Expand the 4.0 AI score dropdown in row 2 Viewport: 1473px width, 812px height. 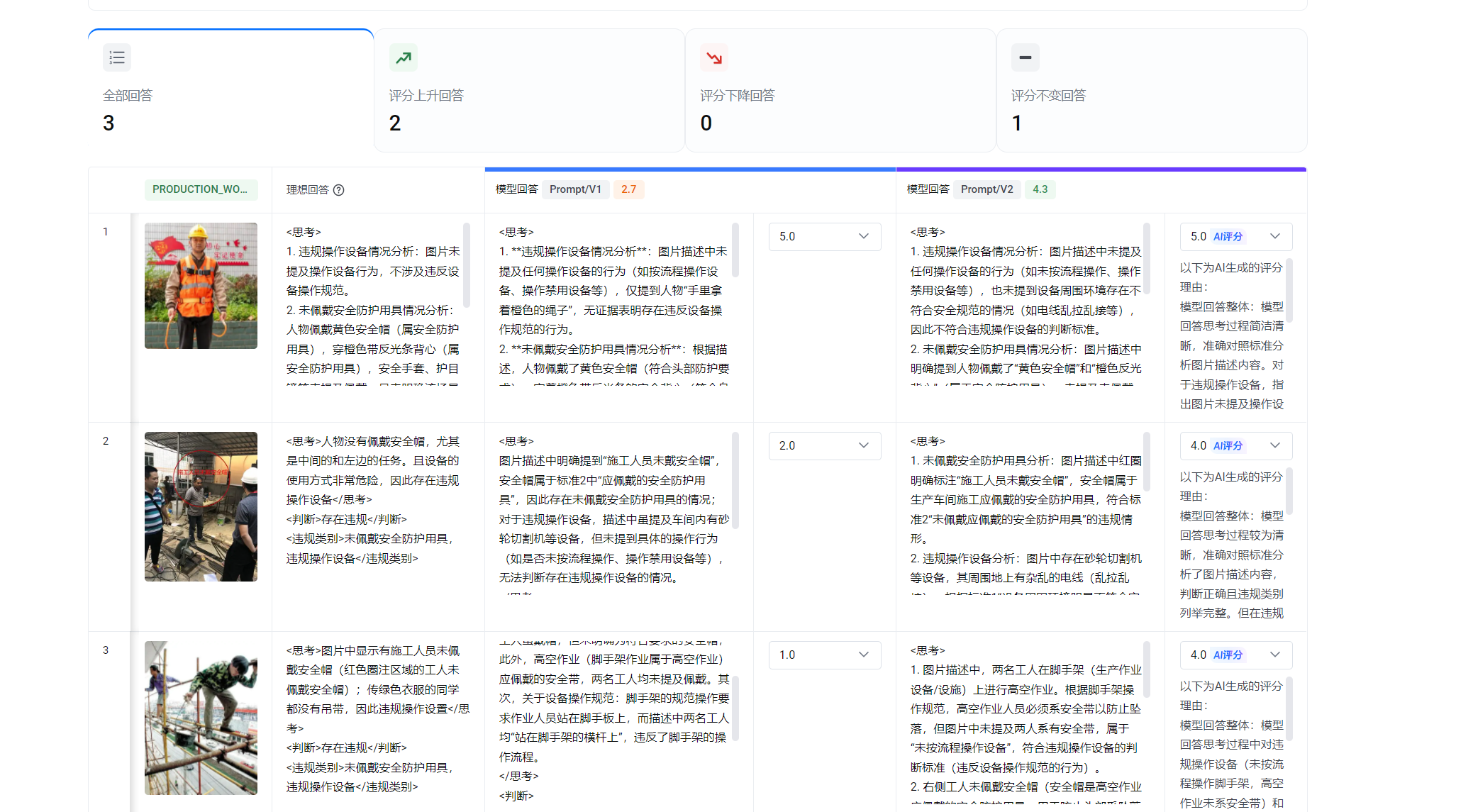(1274, 446)
